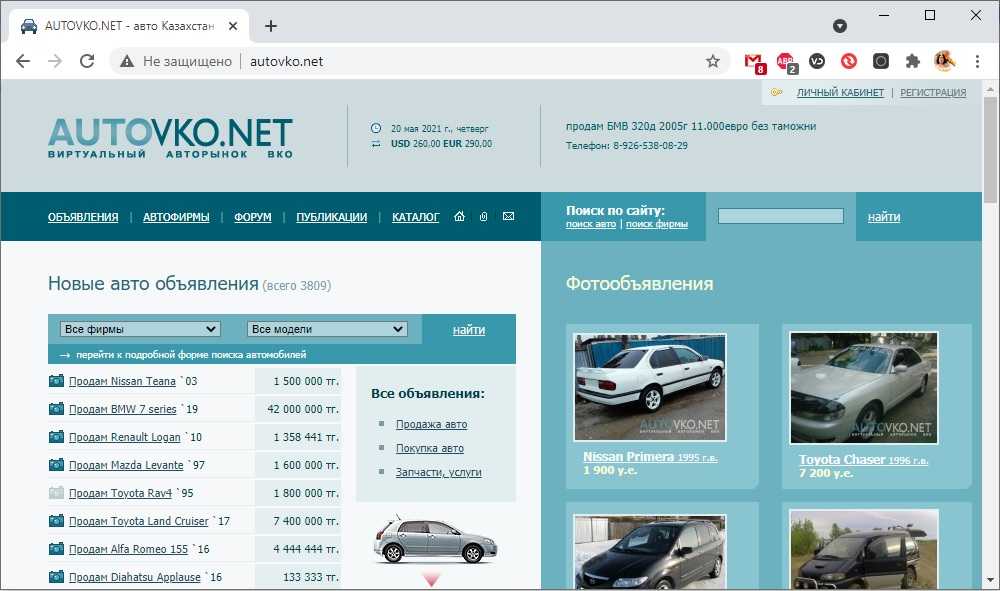This screenshot has width=1000, height=591.
Task: Click the paperclip icon next to home icon
Action: point(484,217)
